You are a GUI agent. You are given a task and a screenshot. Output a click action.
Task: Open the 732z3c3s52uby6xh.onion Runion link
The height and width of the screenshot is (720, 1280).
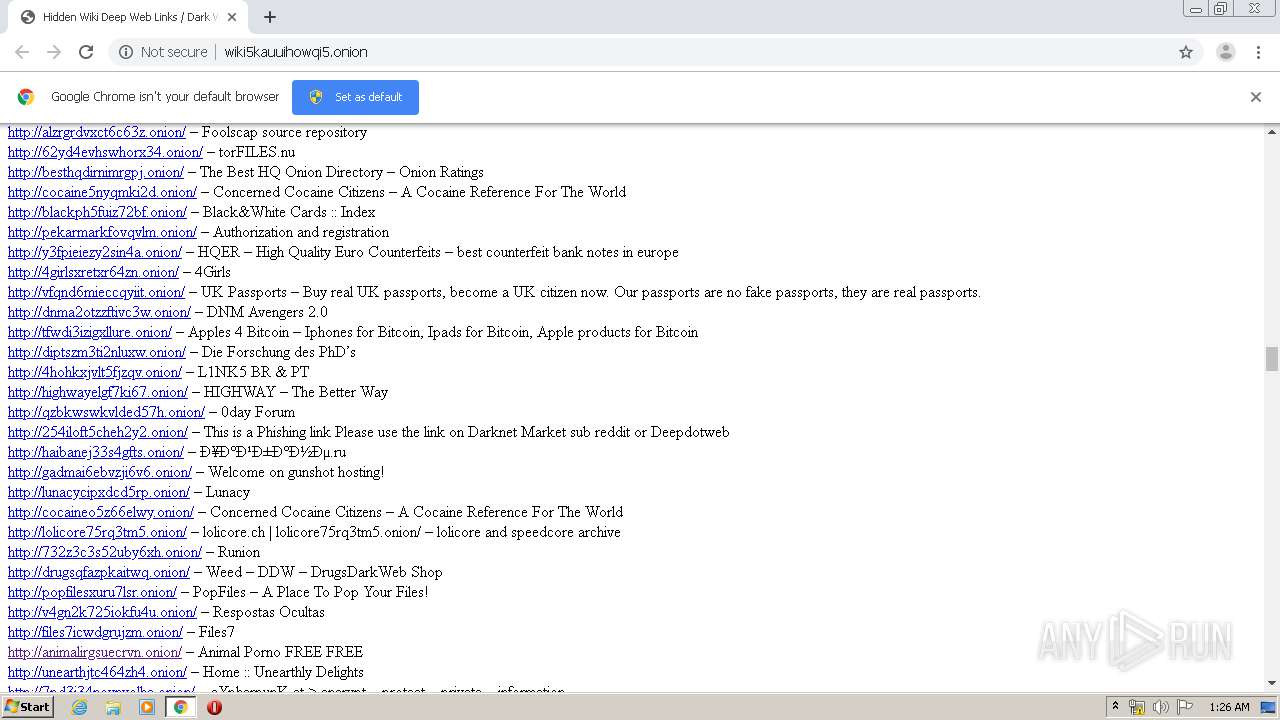105,552
